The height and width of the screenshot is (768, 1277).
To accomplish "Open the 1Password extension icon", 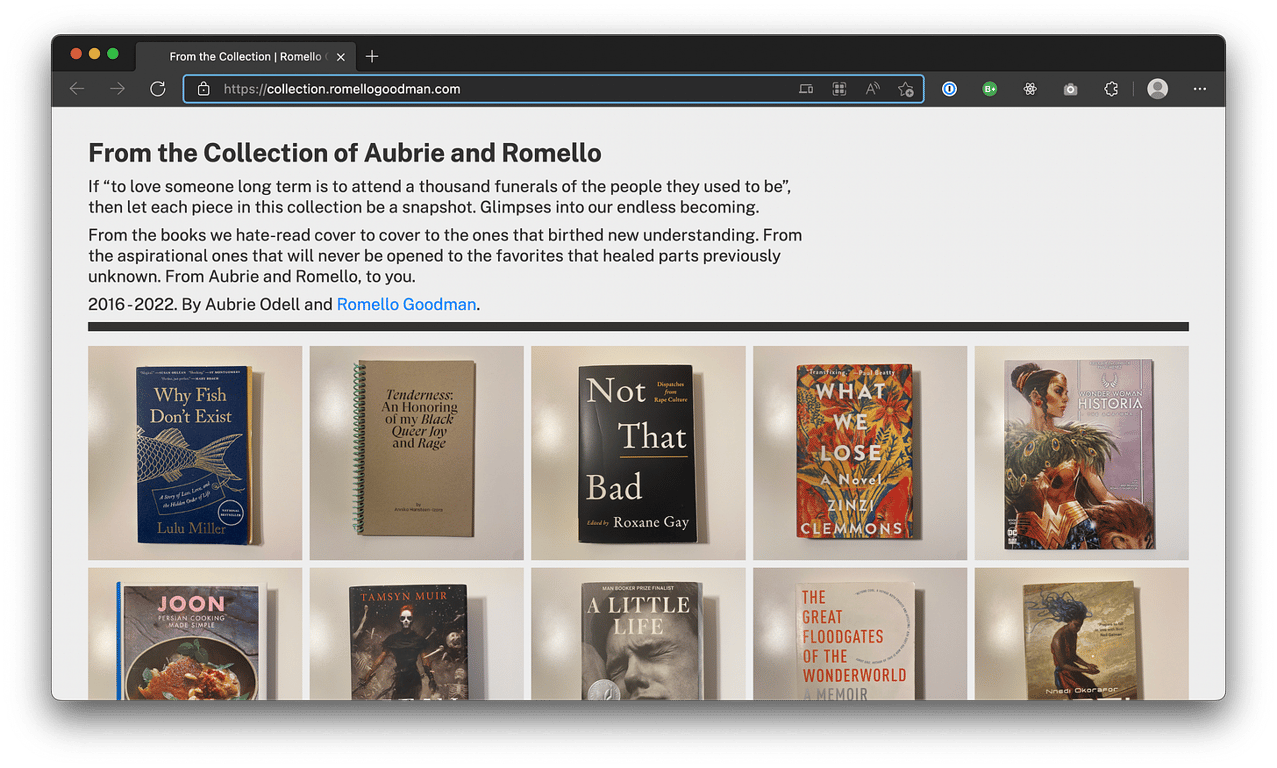I will pyautogui.click(x=949, y=89).
